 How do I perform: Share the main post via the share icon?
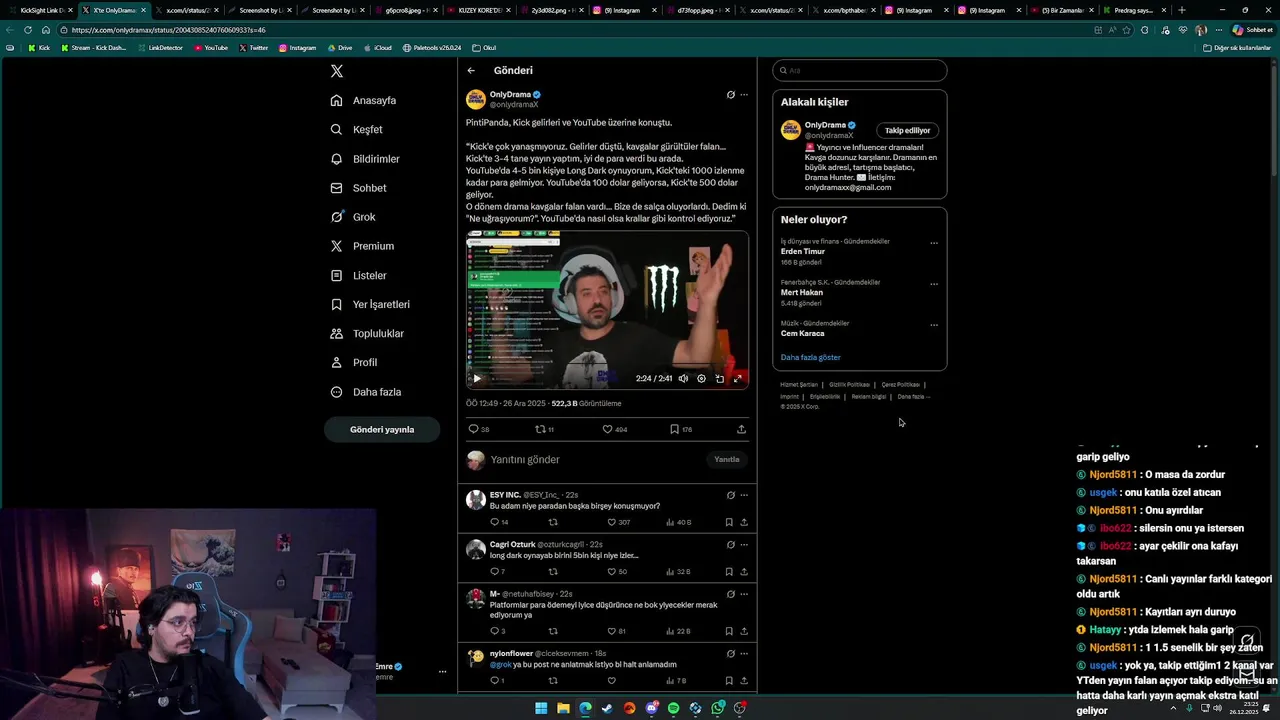pos(741,429)
